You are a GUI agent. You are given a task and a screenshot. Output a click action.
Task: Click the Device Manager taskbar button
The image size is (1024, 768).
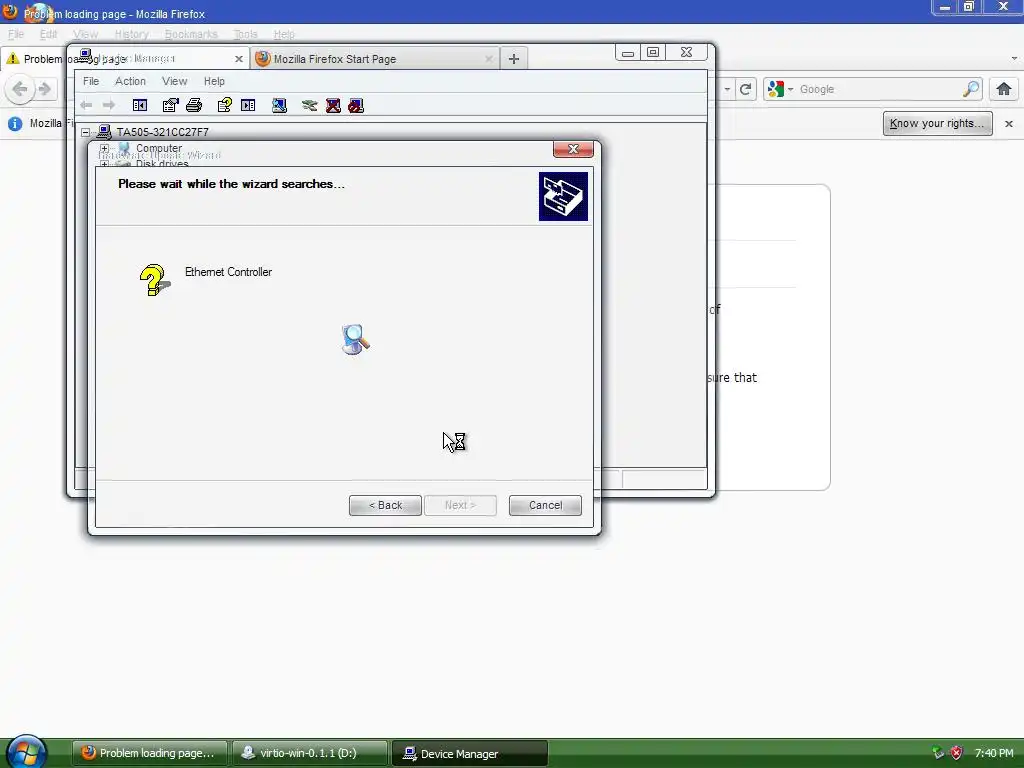(470, 753)
